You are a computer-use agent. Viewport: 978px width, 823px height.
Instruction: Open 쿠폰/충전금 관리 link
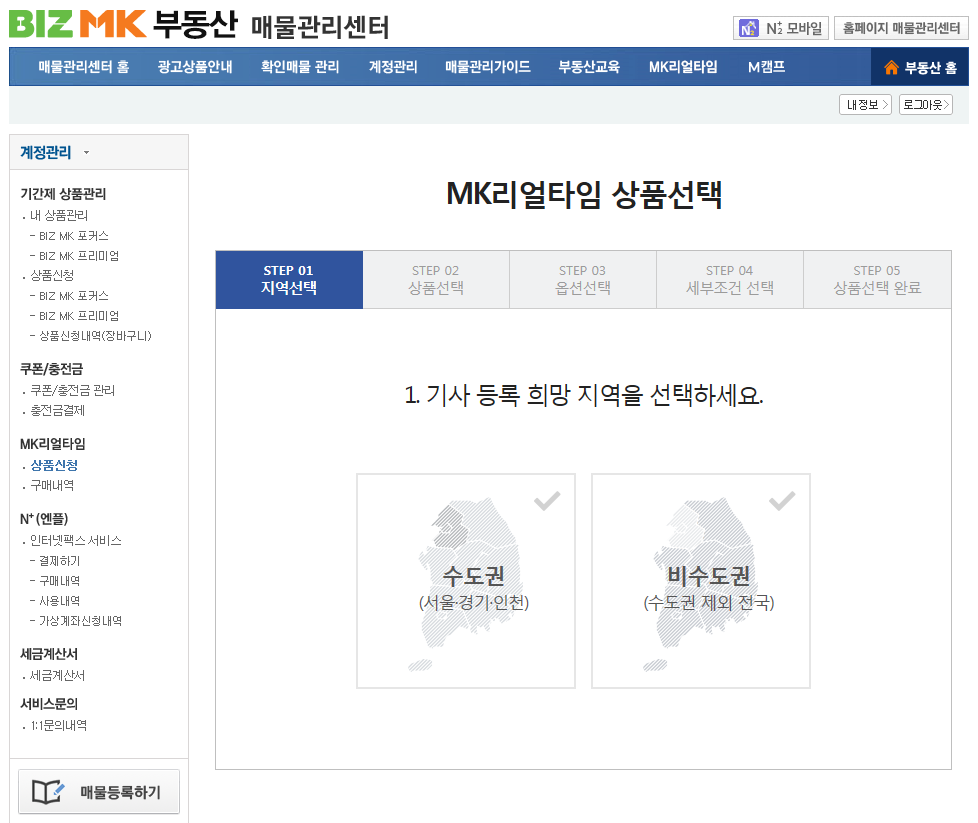[72, 391]
